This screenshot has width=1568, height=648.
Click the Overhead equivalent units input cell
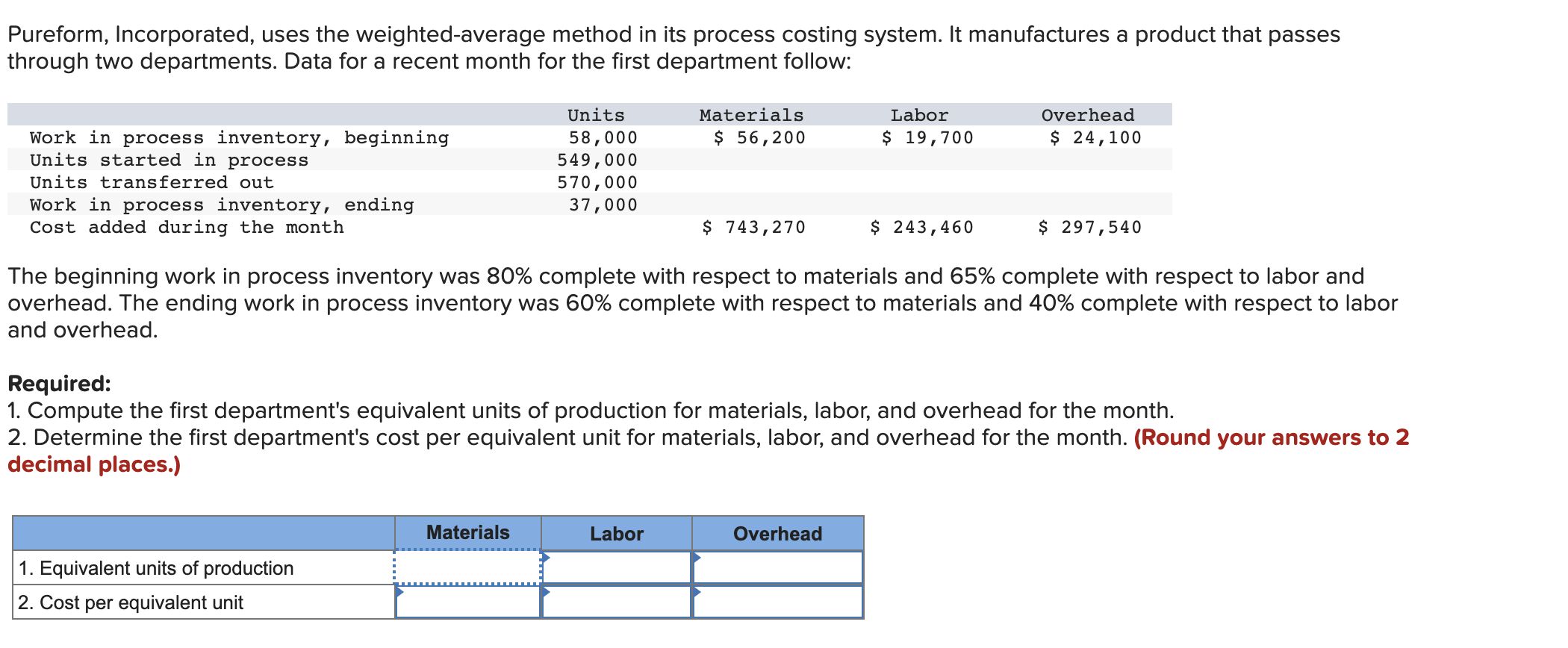[778, 567]
